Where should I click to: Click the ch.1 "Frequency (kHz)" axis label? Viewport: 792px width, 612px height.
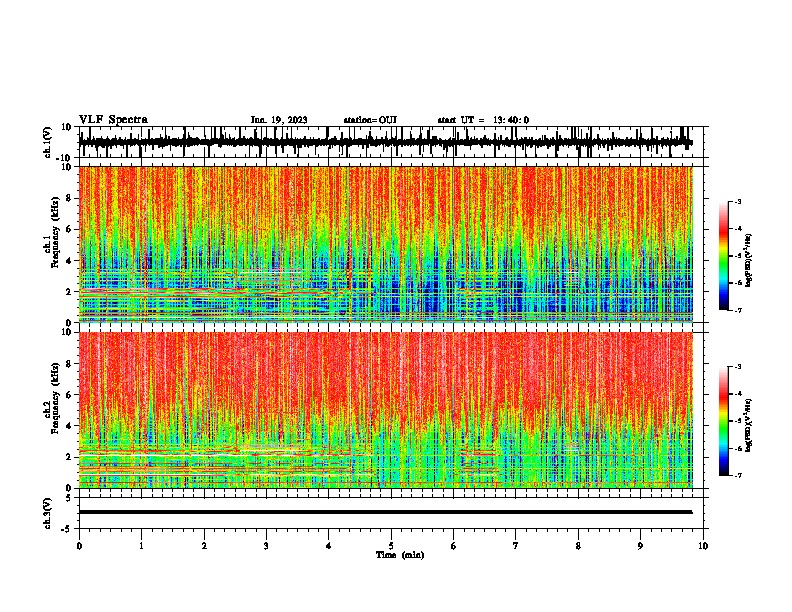coord(56,233)
